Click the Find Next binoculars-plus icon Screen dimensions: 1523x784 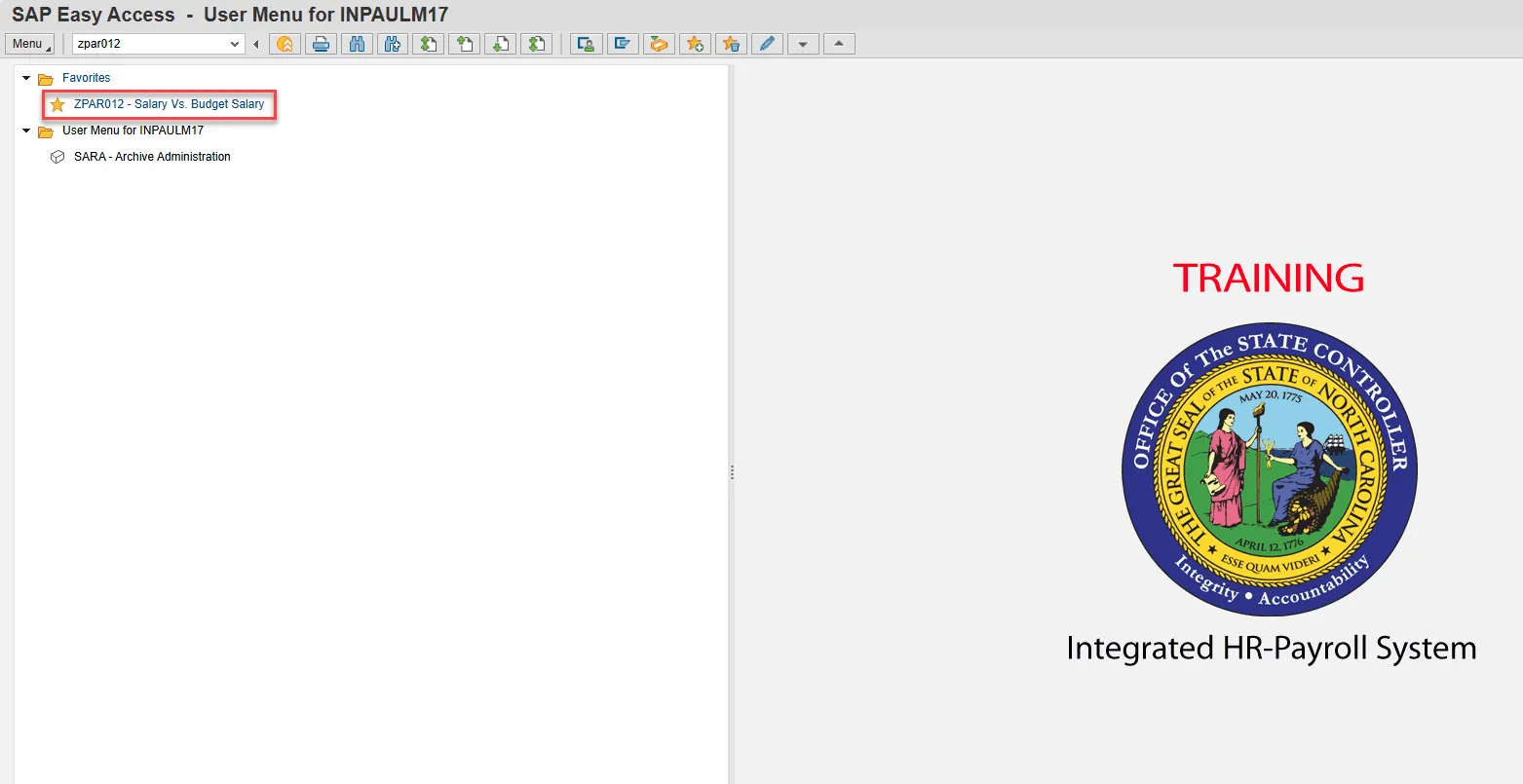393,44
